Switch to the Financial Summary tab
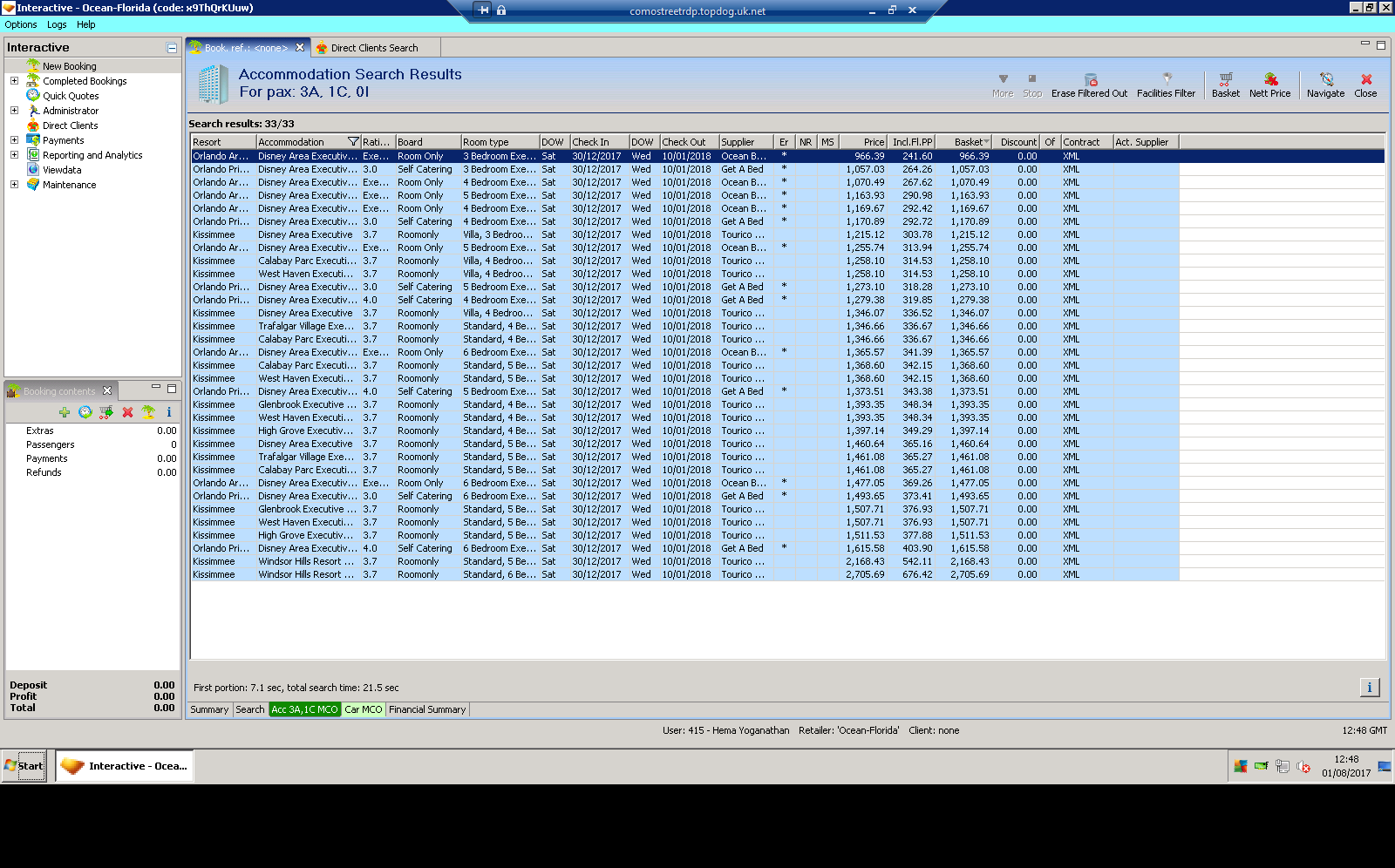1395x868 pixels. [x=427, y=709]
